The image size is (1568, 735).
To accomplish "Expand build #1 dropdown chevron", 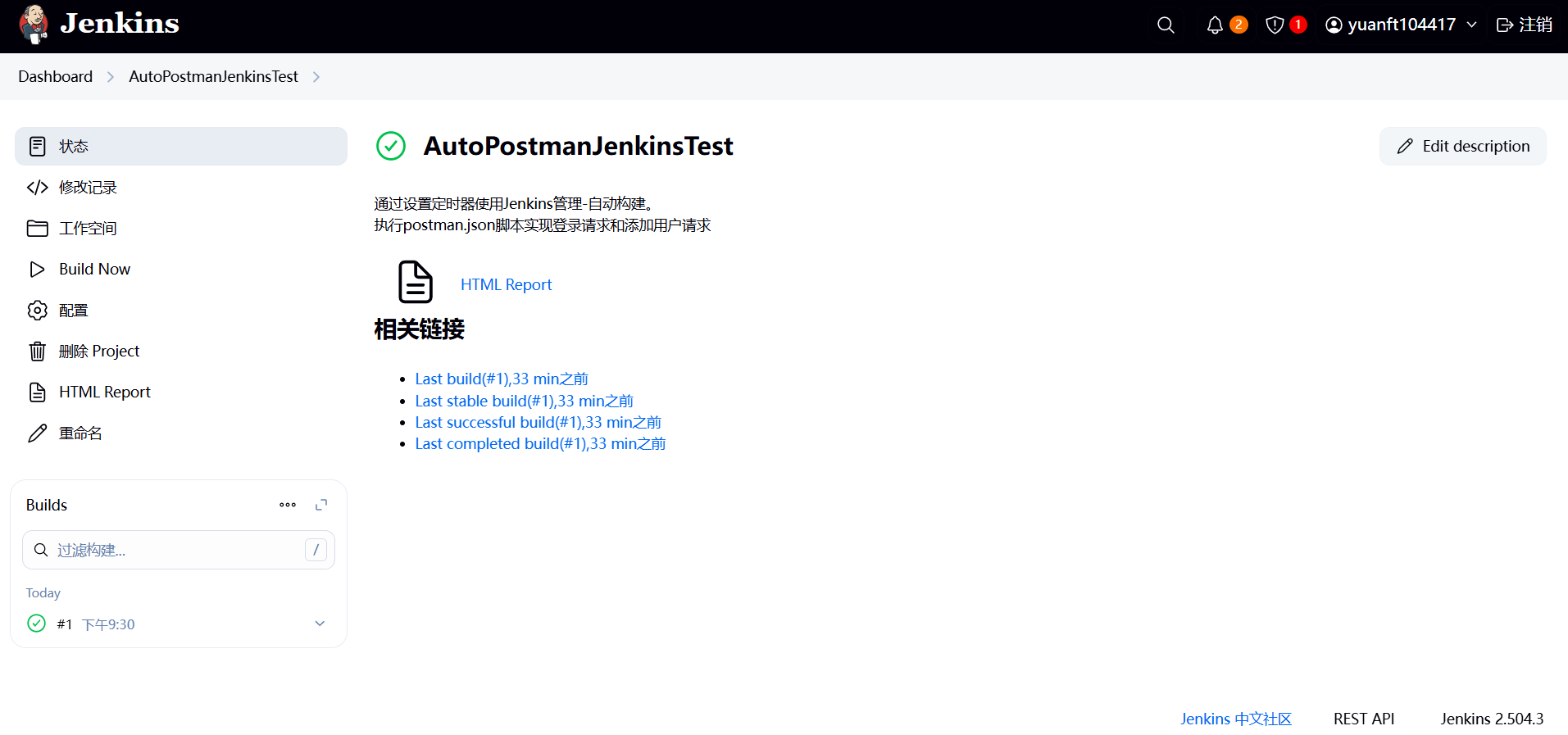I will (320, 624).
